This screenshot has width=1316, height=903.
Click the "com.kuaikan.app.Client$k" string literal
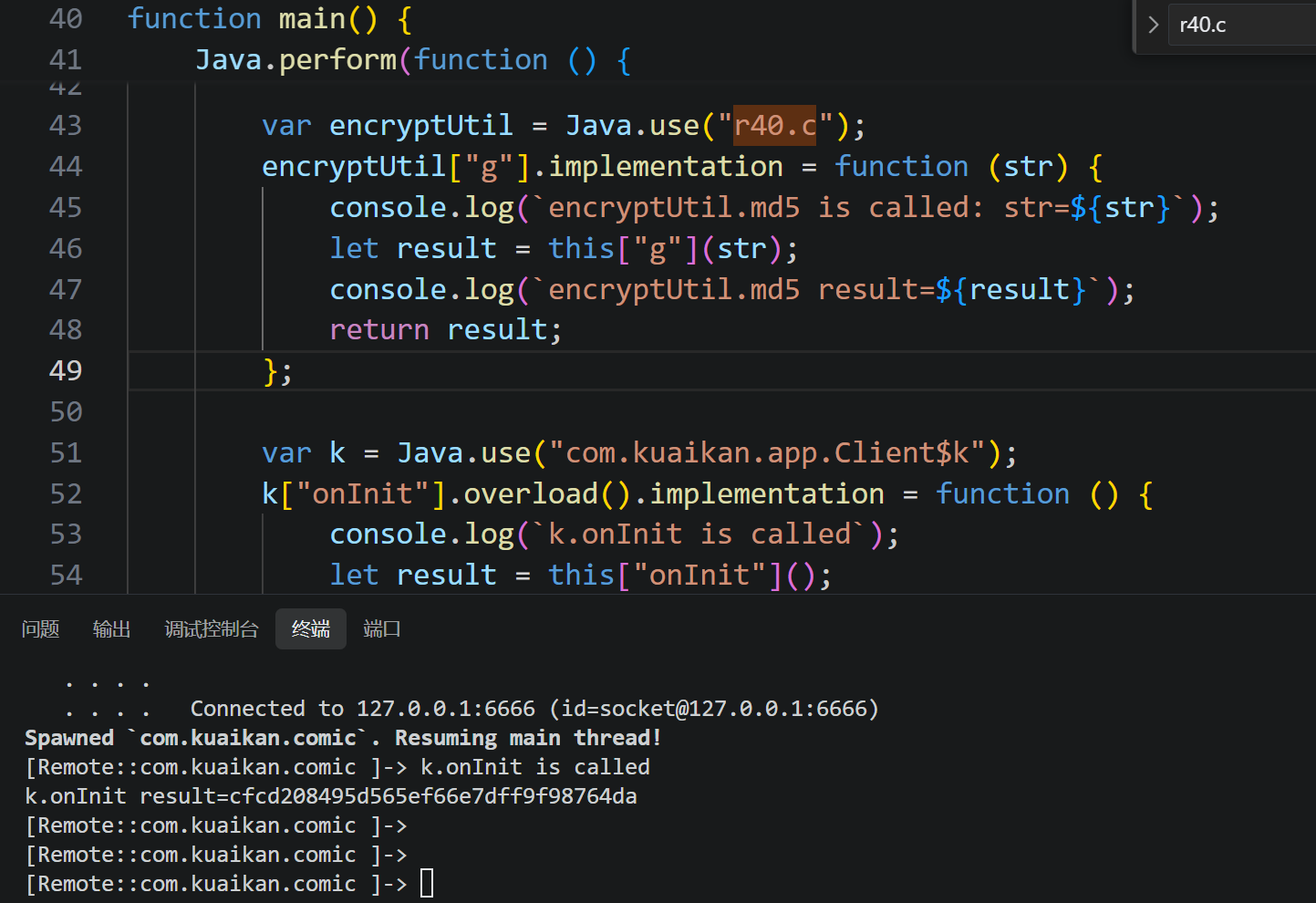click(769, 453)
